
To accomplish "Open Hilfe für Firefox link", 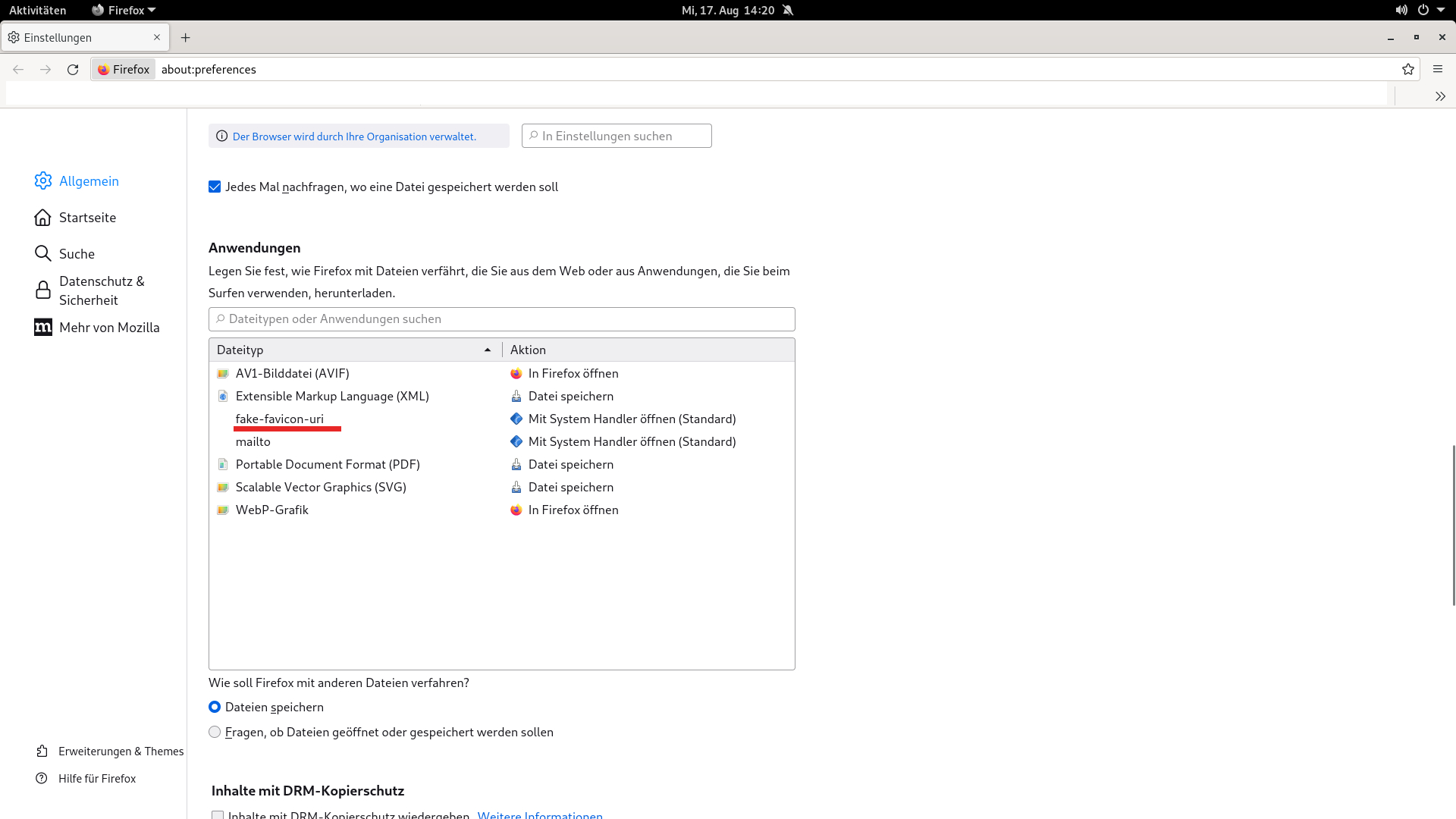I will 97,779.
